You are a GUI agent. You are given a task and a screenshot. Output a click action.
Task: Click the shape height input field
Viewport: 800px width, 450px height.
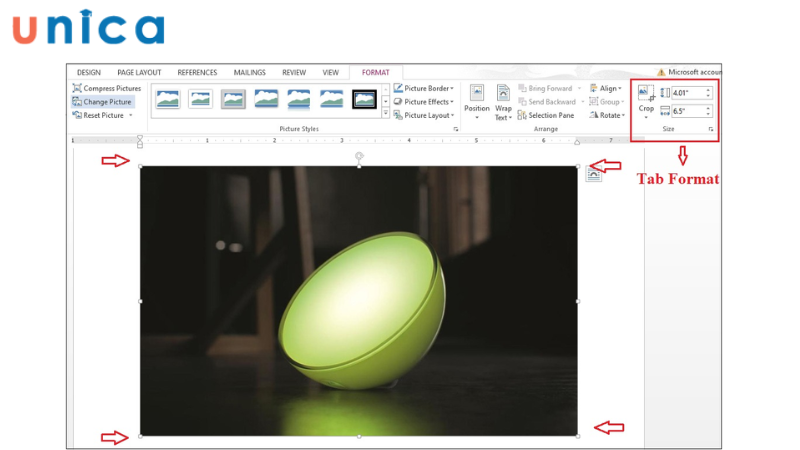pos(687,93)
